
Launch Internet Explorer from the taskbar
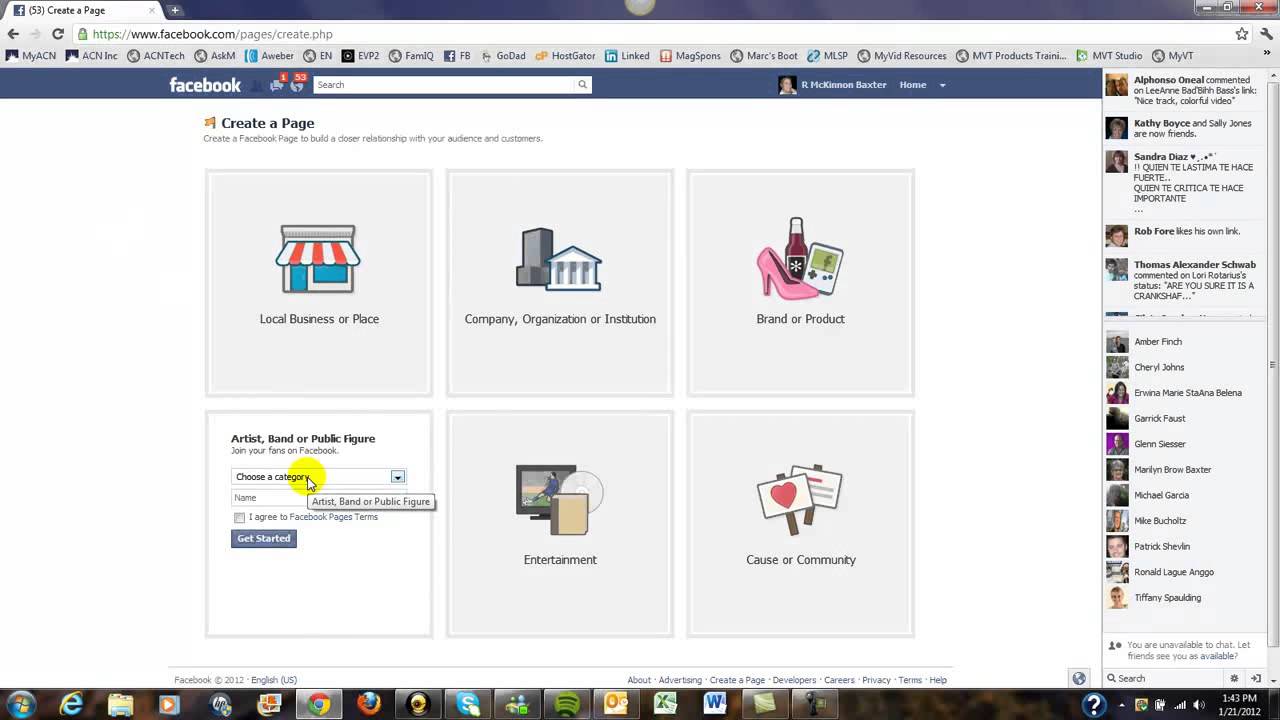[x=71, y=704]
